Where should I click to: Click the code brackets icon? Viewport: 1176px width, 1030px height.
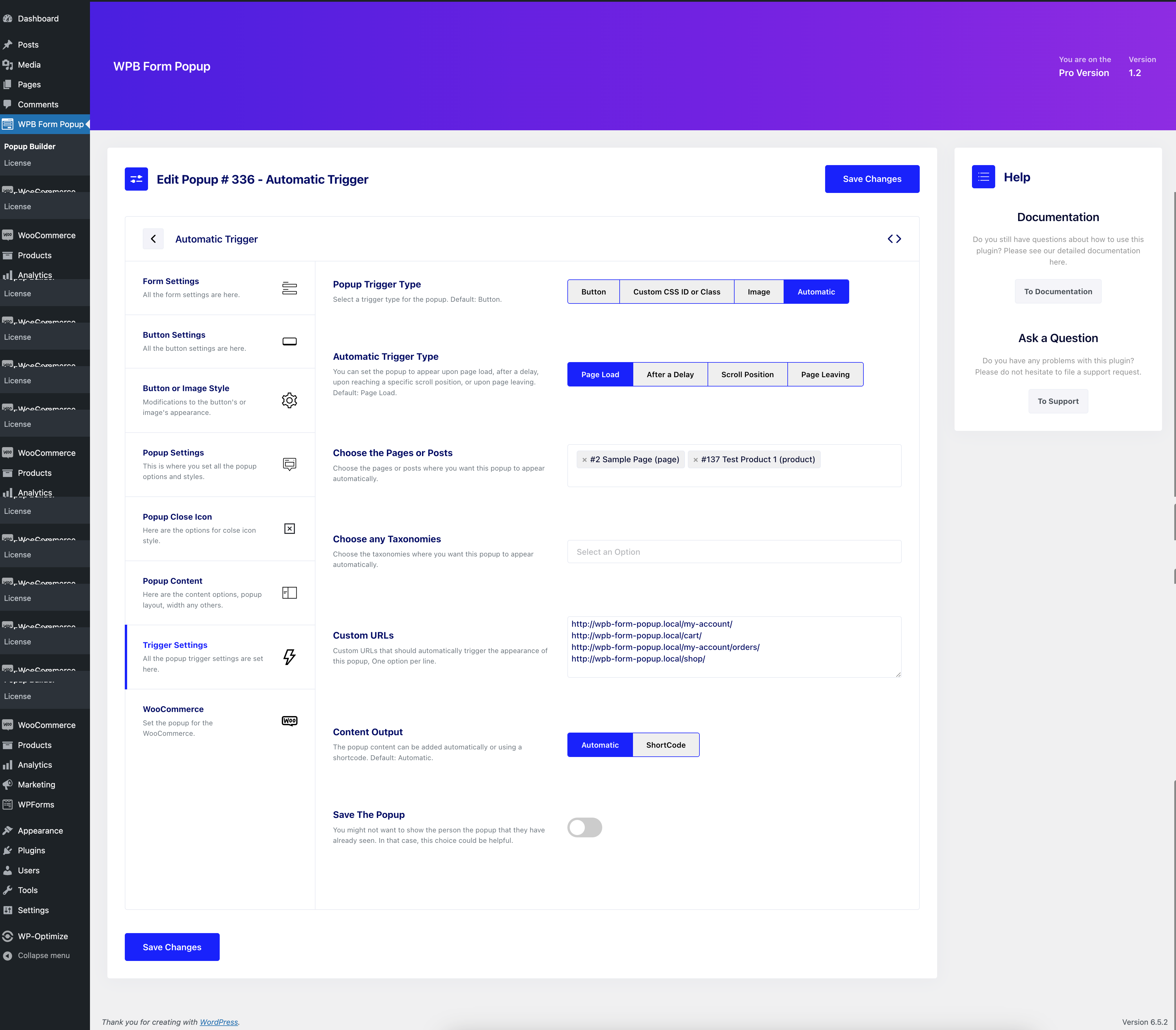pos(894,238)
